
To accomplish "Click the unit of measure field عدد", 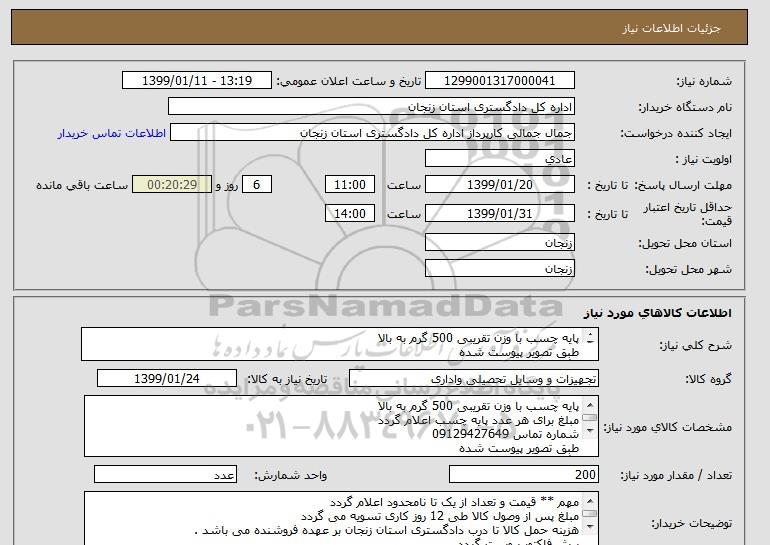I will coord(165,474).
